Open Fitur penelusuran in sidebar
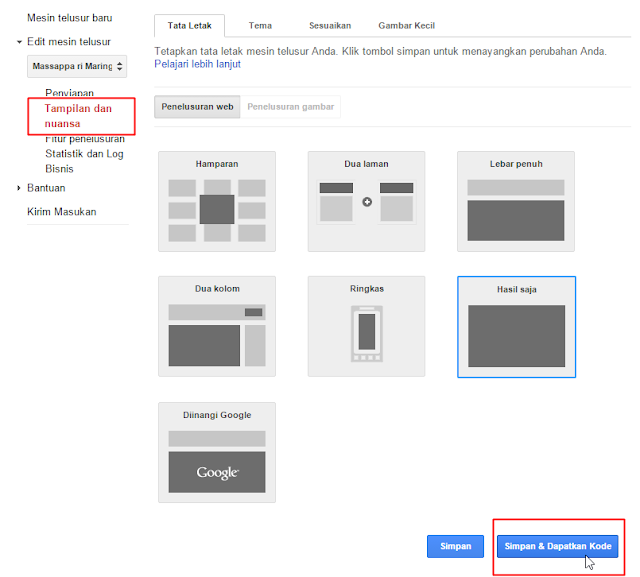Screen dimensions: 640x577 coord(85,139)
